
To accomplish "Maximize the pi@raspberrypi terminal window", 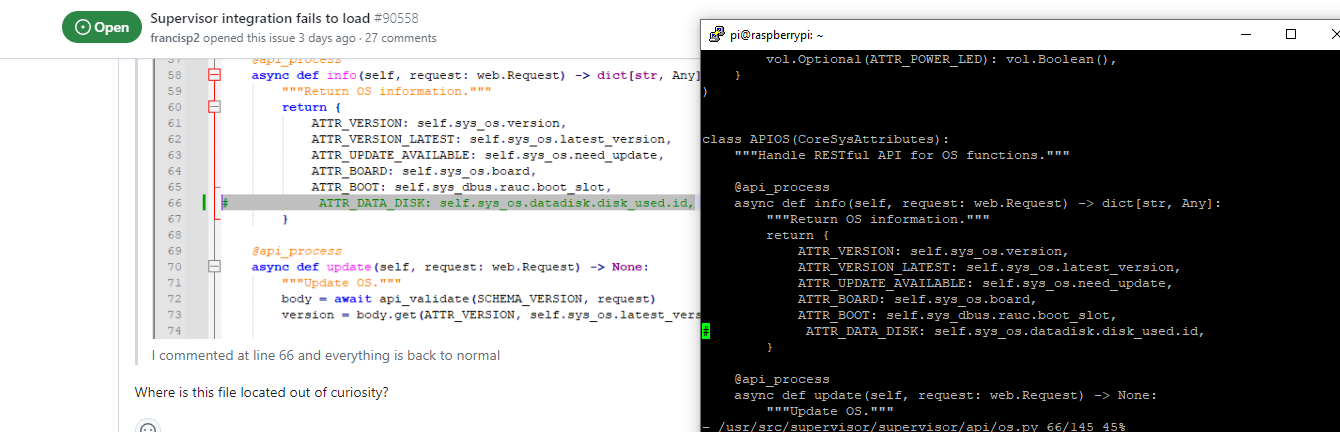I will [1290, 34].
